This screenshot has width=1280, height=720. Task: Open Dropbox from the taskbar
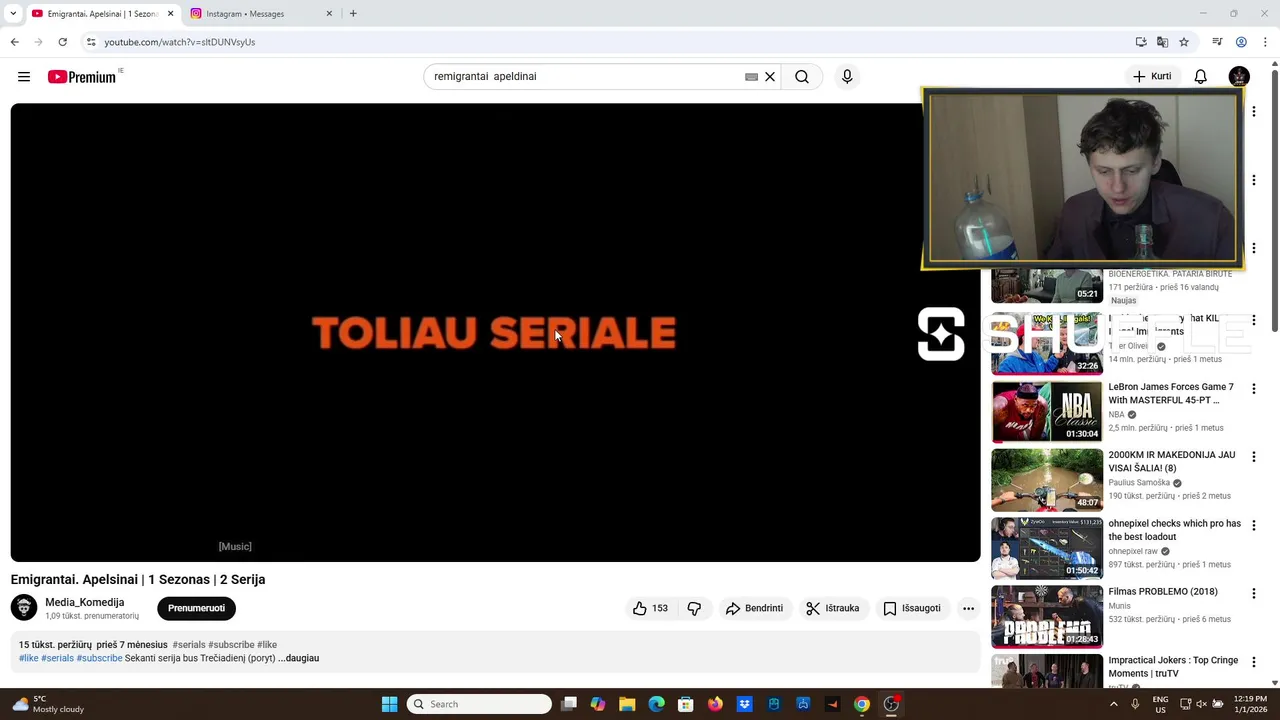(744, 704)
